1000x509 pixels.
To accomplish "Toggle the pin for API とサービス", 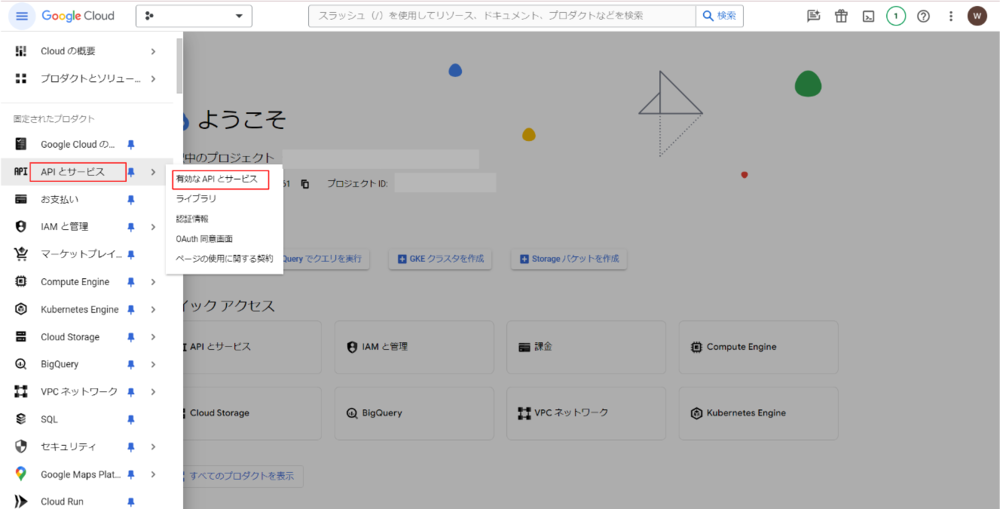I will pyautogui.click(x=131, y=172).
